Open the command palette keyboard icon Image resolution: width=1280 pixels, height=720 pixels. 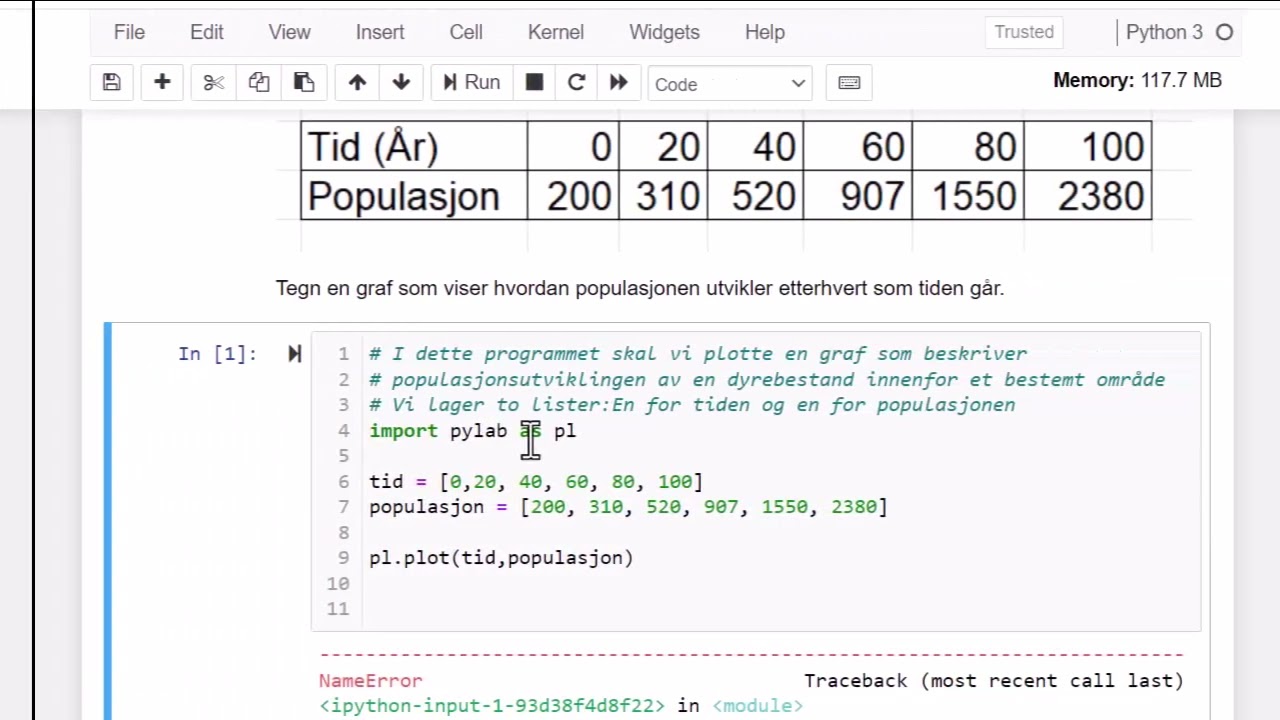(849, 82)
